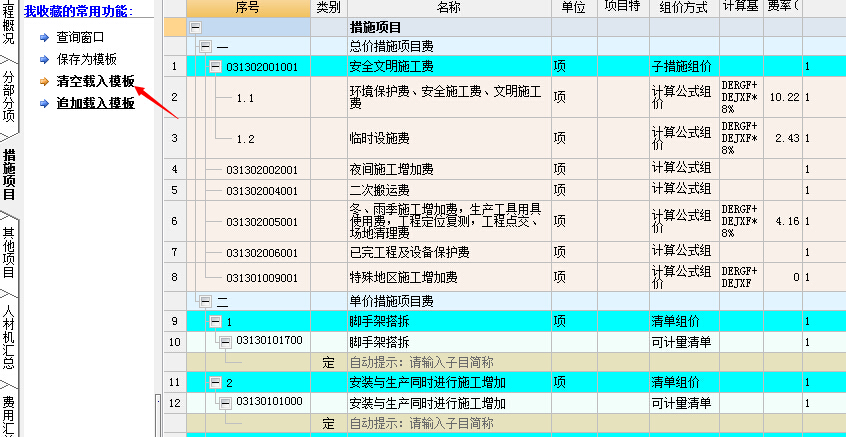This screenshot has height=437, width=846.
Task: Collapse the 03130101700 node in row 10
Action: (226, 342)
